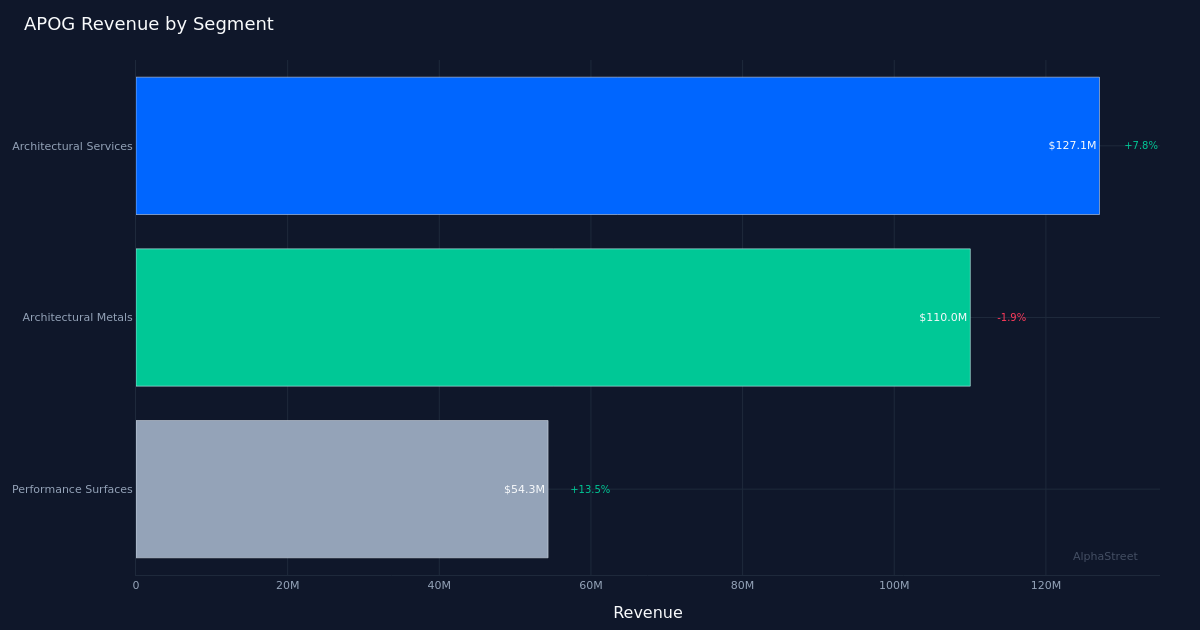
Task: Click the $127.1M value label
Action: (1072, 146)
